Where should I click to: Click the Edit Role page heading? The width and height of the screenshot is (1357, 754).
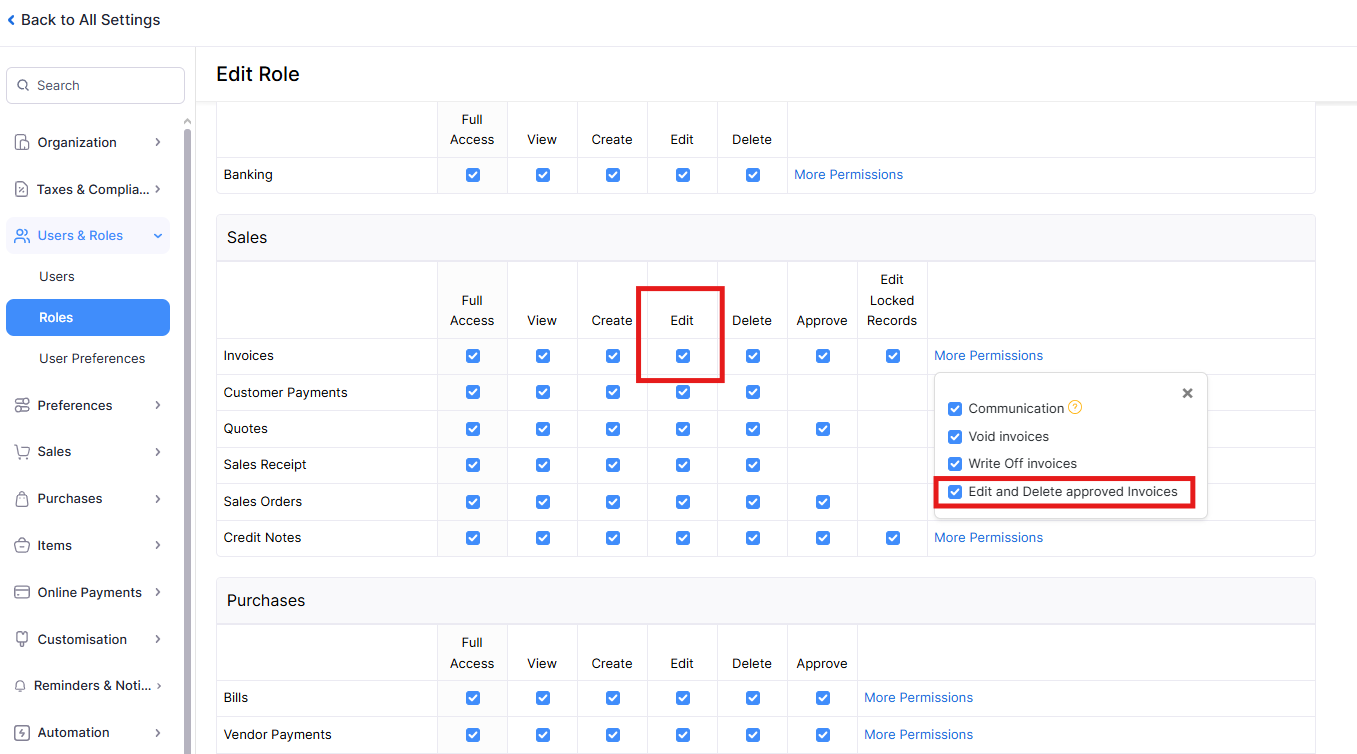(258, 74)
